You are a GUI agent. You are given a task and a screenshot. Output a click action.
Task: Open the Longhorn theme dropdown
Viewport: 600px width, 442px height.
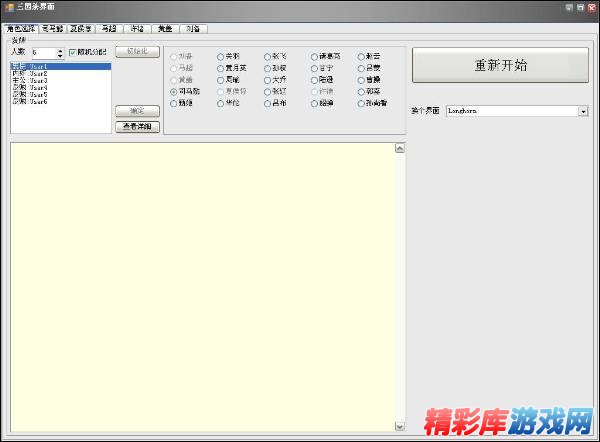tap(583, 111)
